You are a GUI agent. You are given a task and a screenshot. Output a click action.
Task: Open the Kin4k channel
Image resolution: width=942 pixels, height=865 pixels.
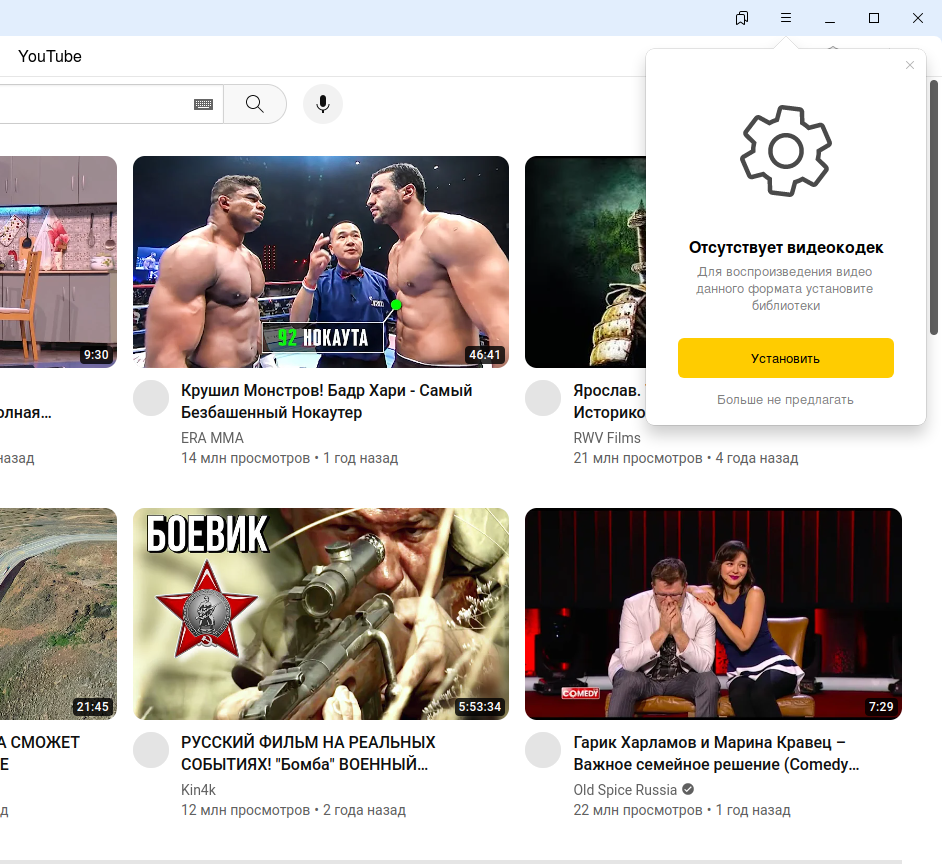(198, 790)
